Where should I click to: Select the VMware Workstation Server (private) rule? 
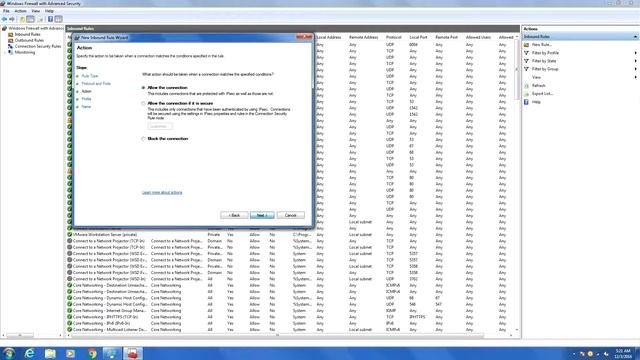point(105,235)
